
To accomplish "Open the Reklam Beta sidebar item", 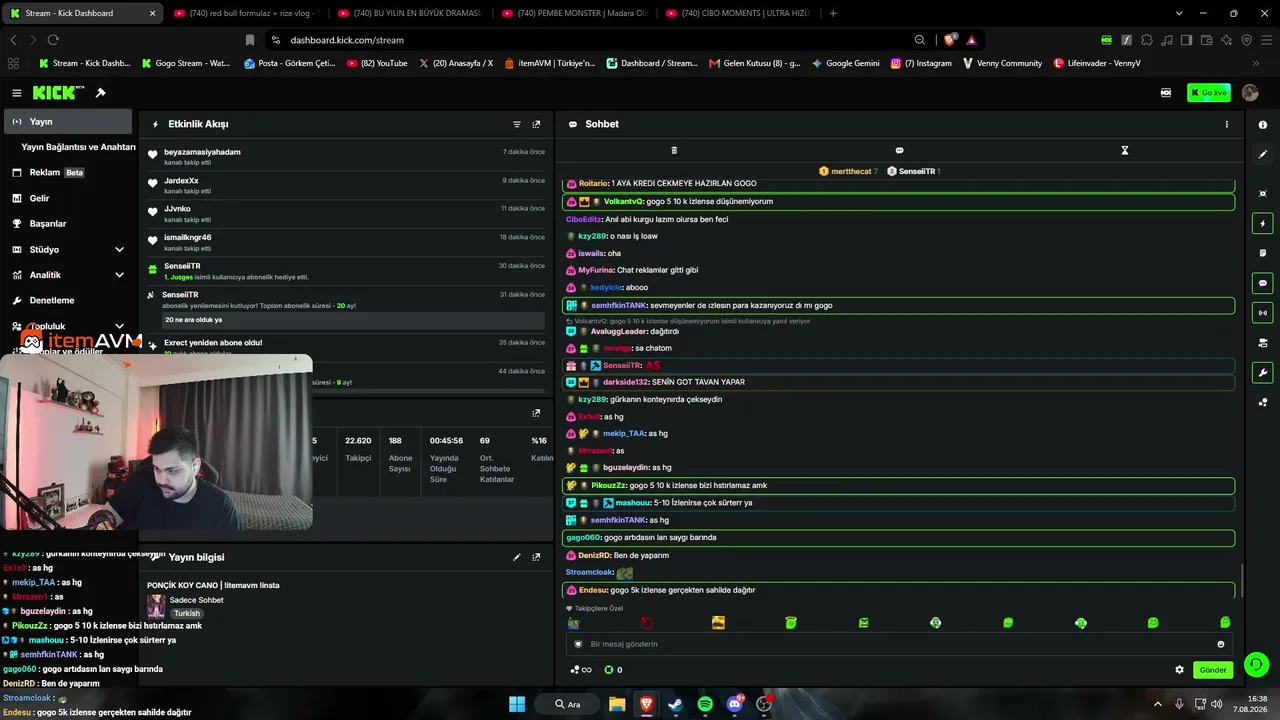I will point(66,172).
